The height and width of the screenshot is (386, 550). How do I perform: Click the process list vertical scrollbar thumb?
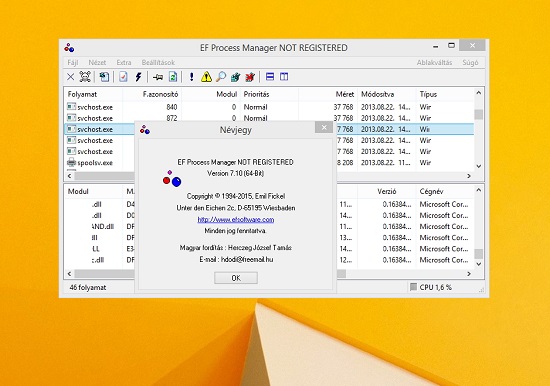pos(479,114)
